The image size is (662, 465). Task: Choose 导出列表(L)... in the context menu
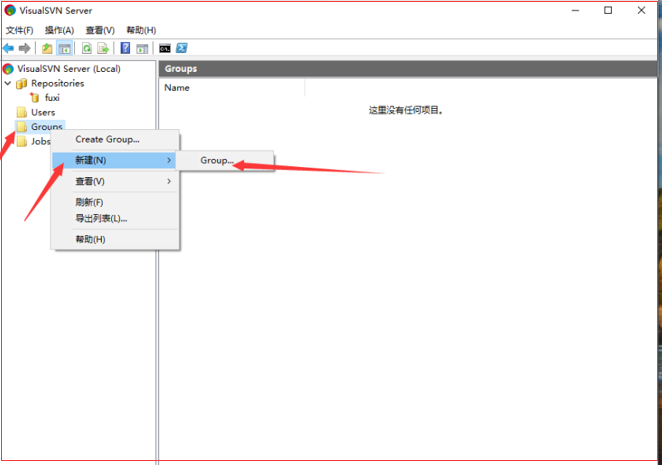[115, 218]
